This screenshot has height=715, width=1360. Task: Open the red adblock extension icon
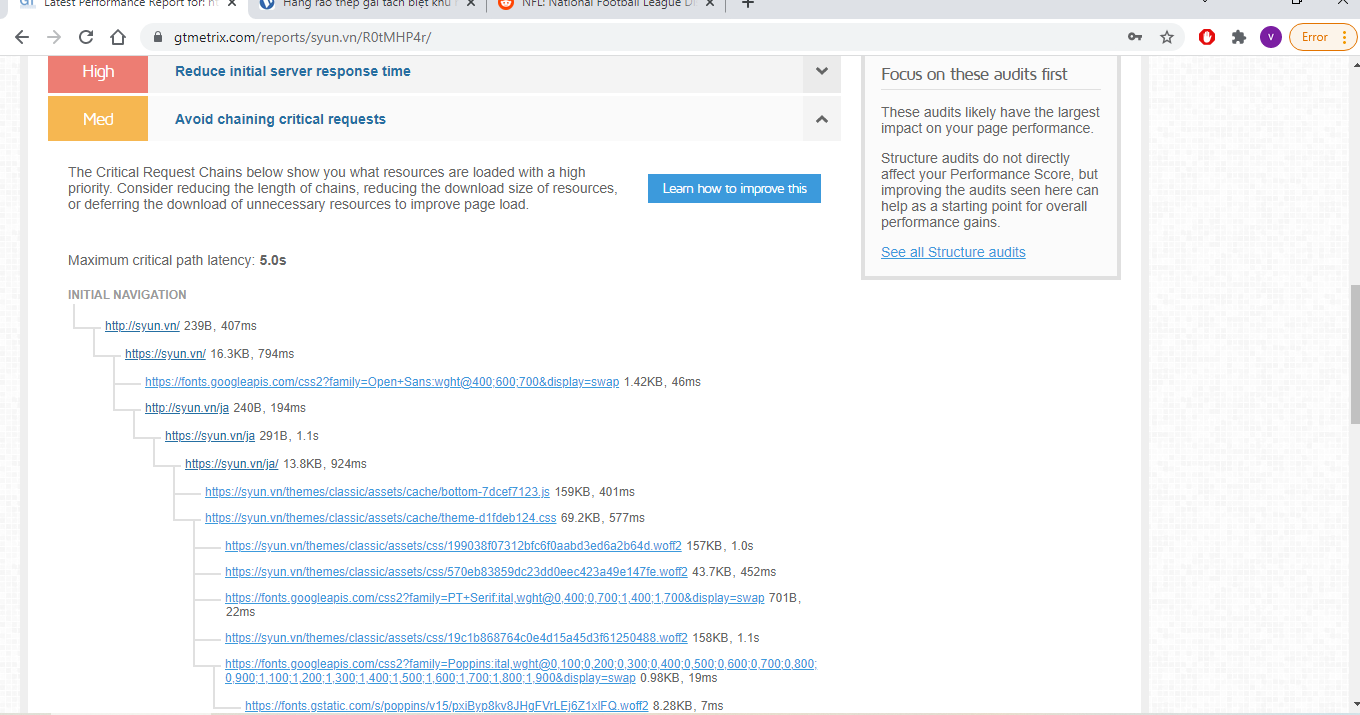[x=1207, y=37]
